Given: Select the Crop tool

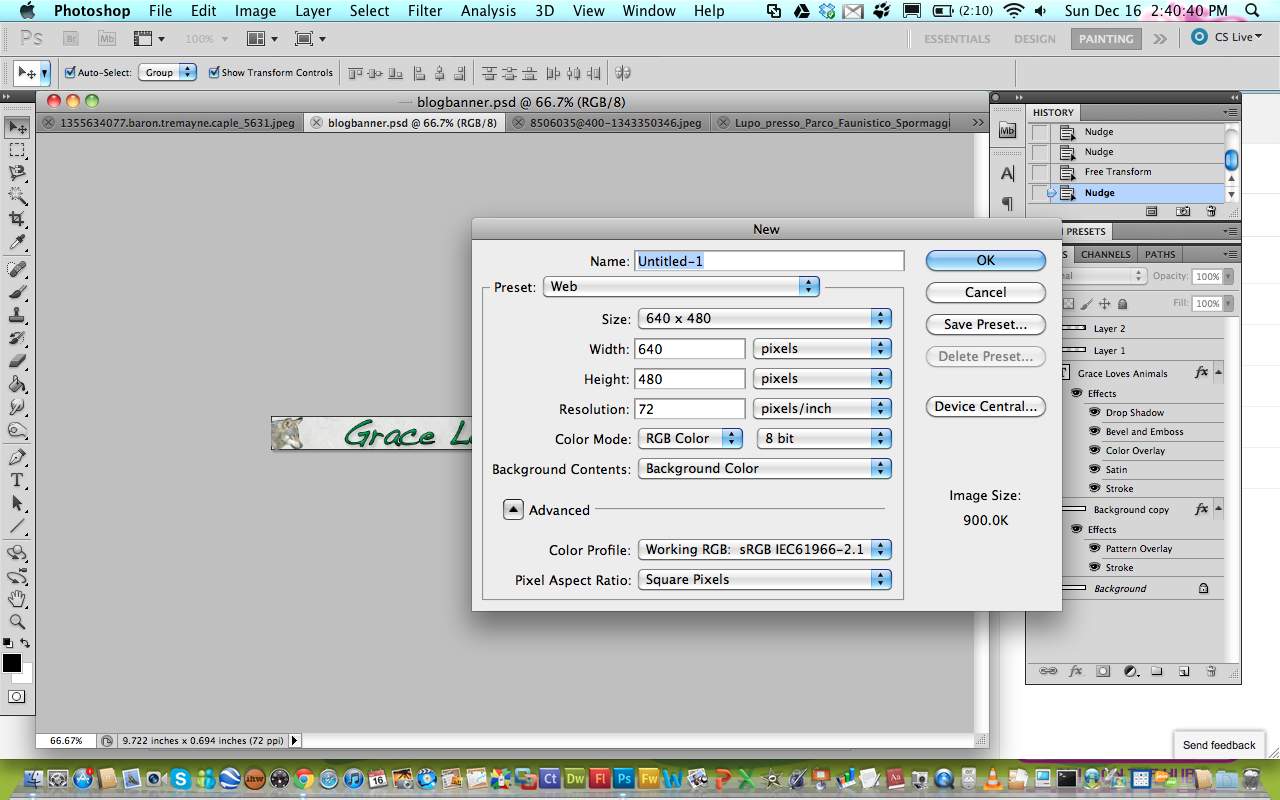Looking at the screenshot, I should coord(18,219).
